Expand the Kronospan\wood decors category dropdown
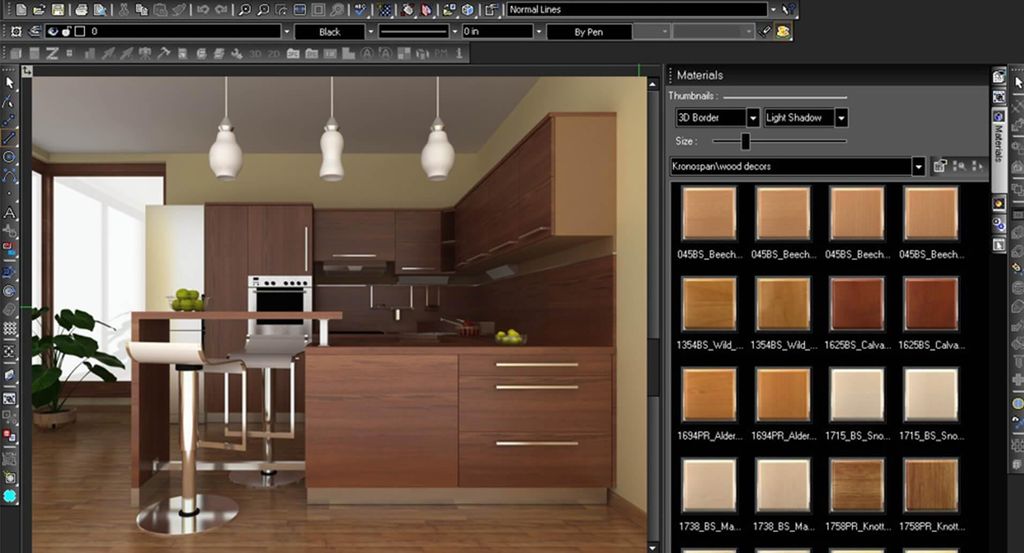 pyautogui.click(x=918, y=166)
